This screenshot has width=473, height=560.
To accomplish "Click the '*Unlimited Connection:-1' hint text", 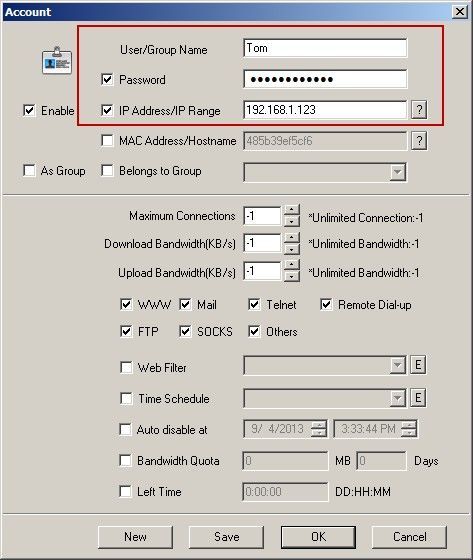I will point(366,218).
